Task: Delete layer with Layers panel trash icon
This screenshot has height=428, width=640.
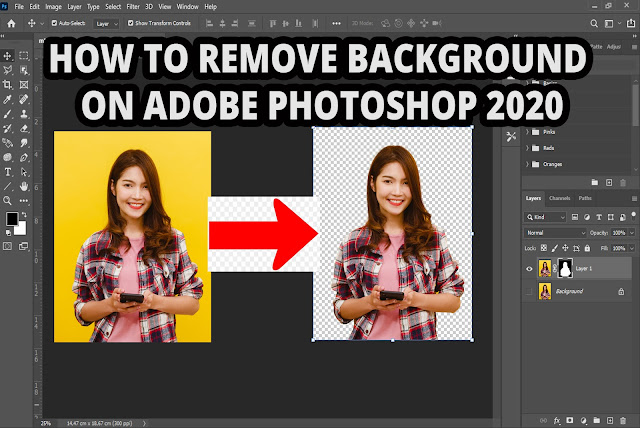Action: [623, 421]
